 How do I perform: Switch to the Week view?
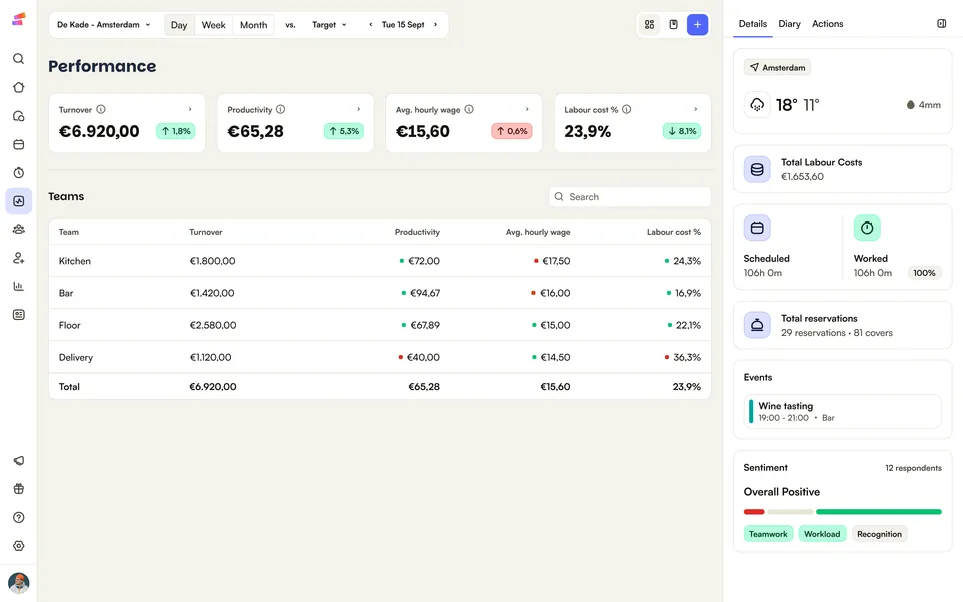pyautogui.click(x=213, y=25)
